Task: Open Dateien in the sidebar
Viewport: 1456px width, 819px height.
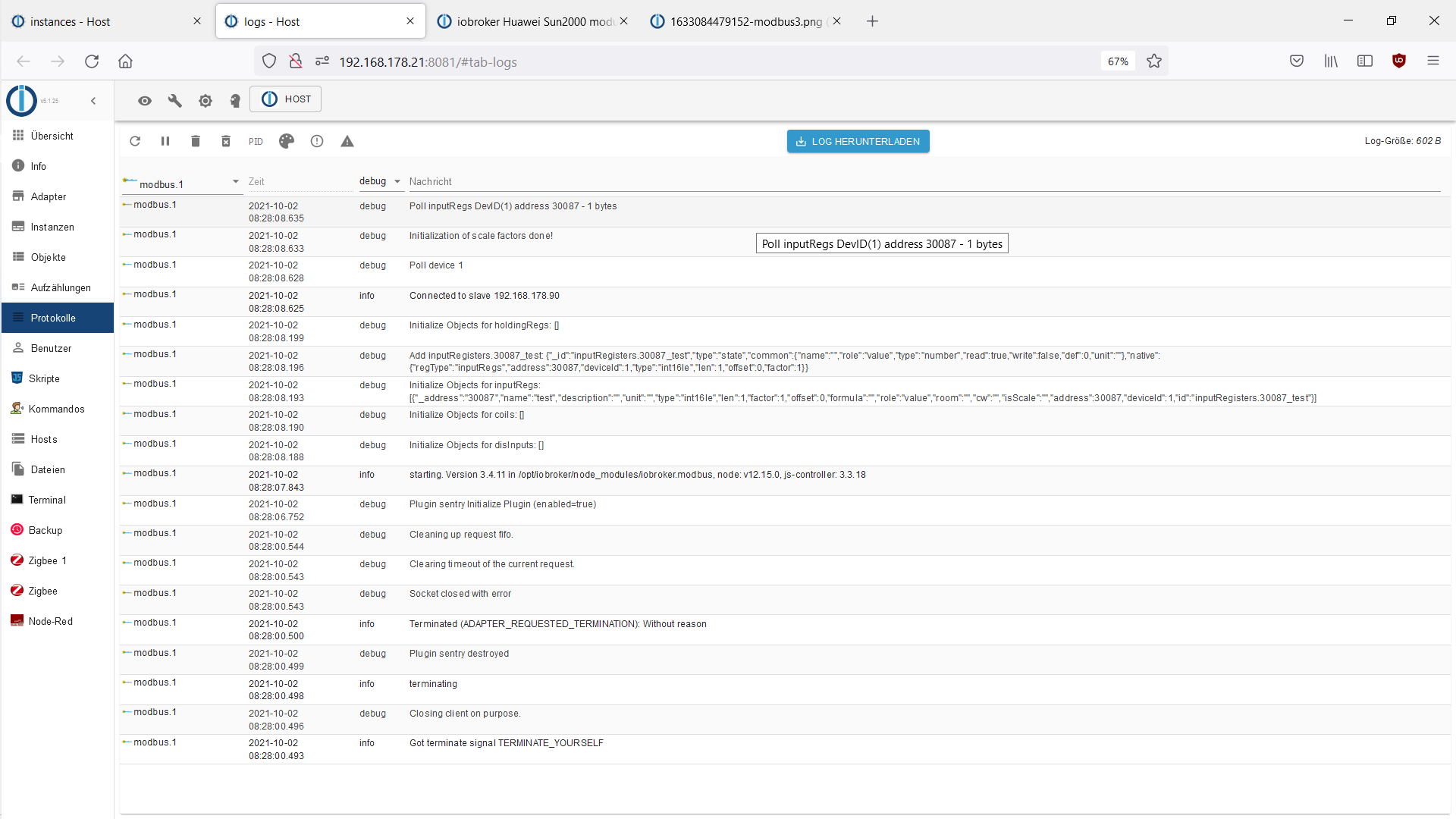Action: 58,469
